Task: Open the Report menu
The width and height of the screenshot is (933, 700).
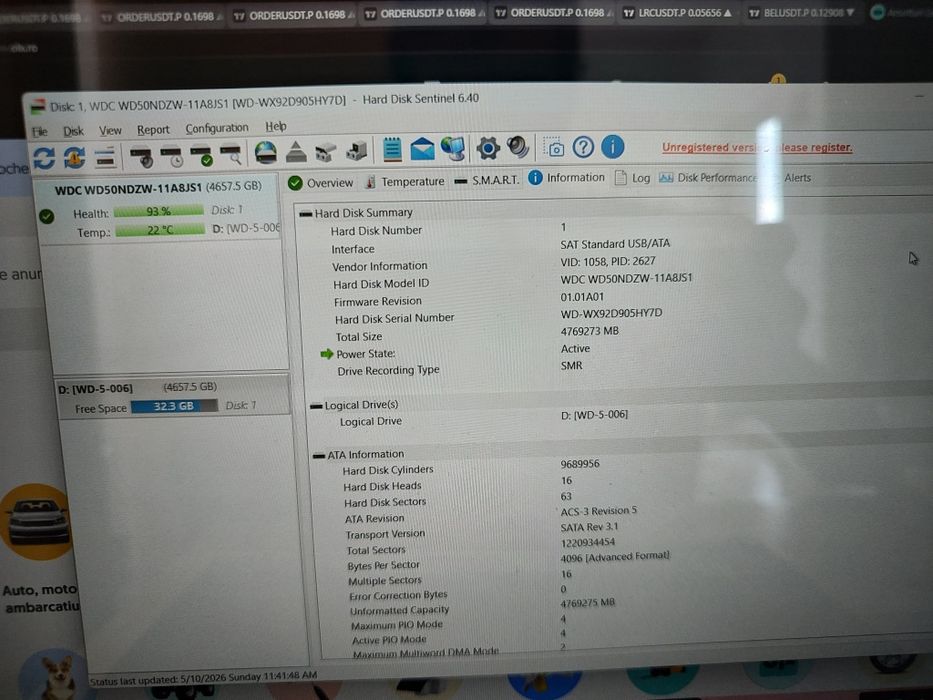Action: click(153, 130)
